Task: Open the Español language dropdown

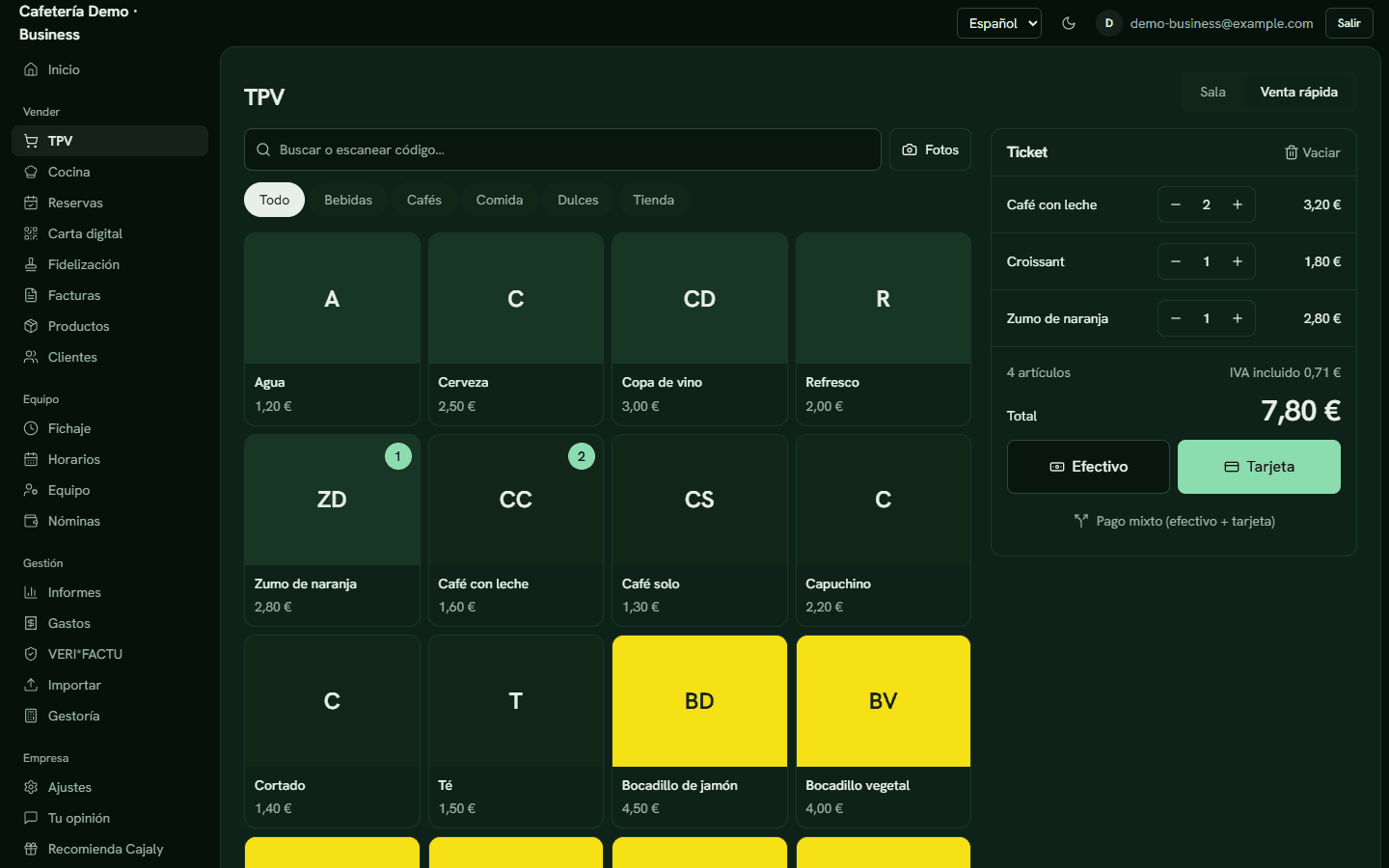Action: pos(999,23)
